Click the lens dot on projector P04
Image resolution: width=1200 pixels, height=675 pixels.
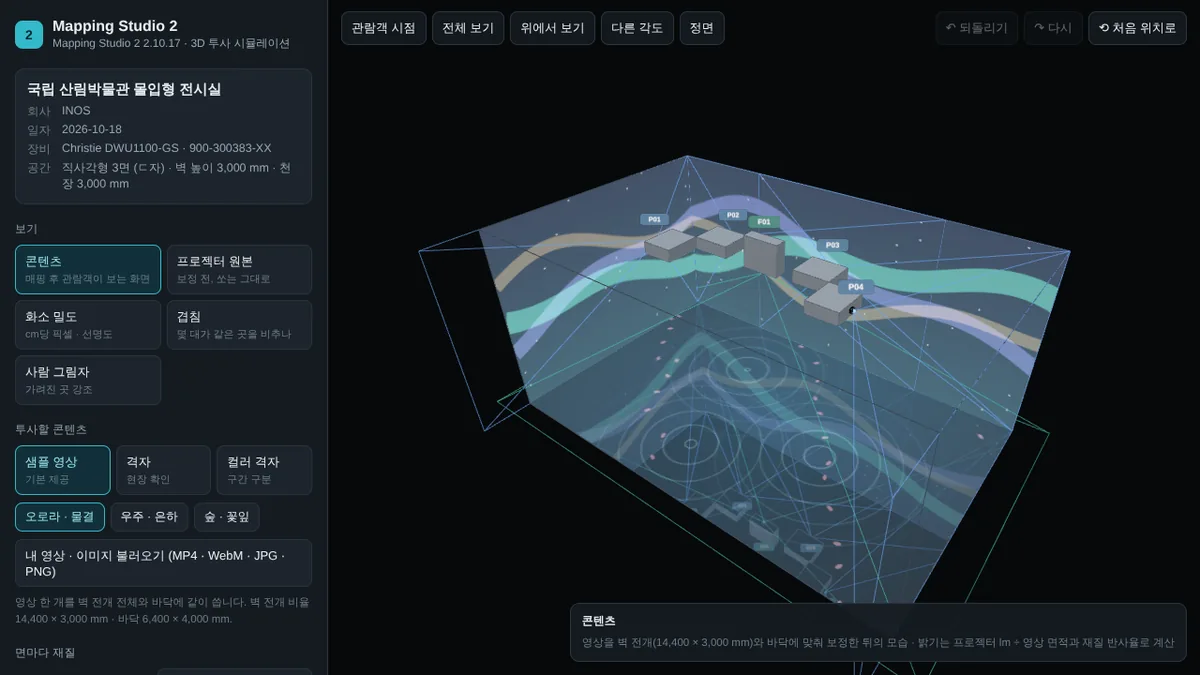tap(852, 311)
